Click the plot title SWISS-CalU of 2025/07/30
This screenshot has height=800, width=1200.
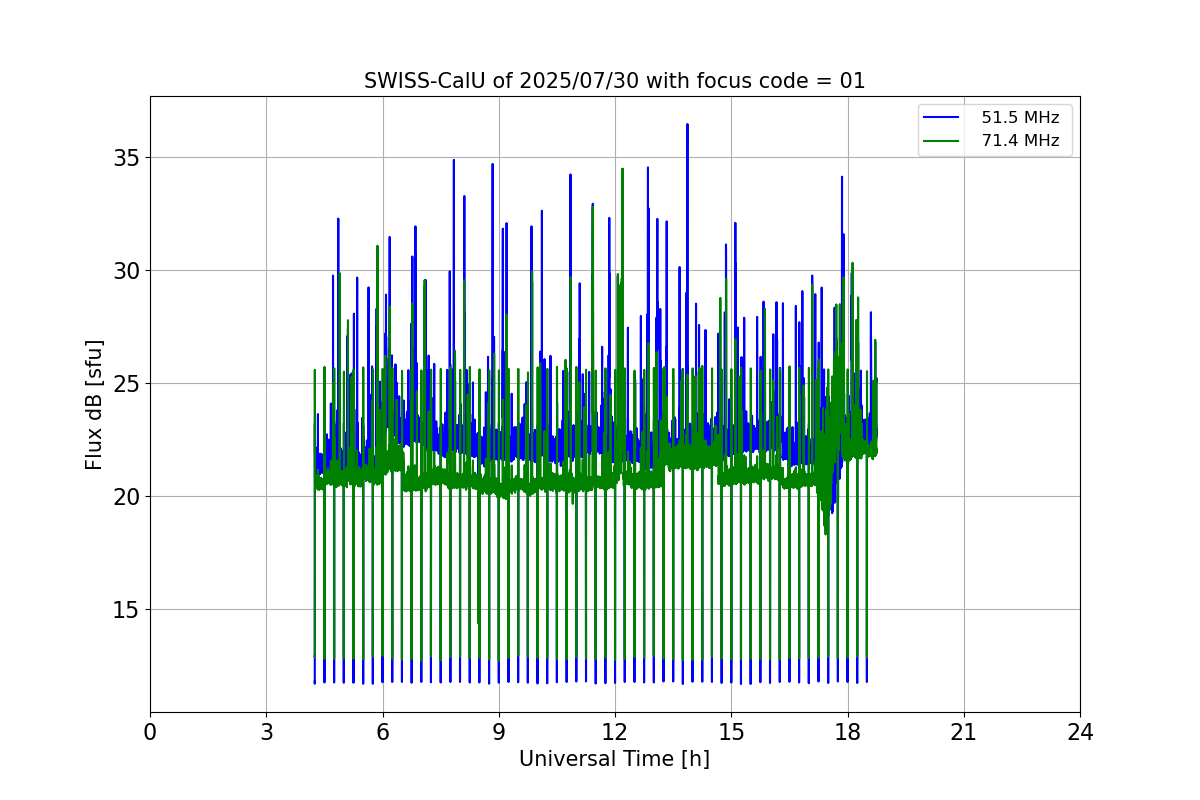(x=614, y=81)
